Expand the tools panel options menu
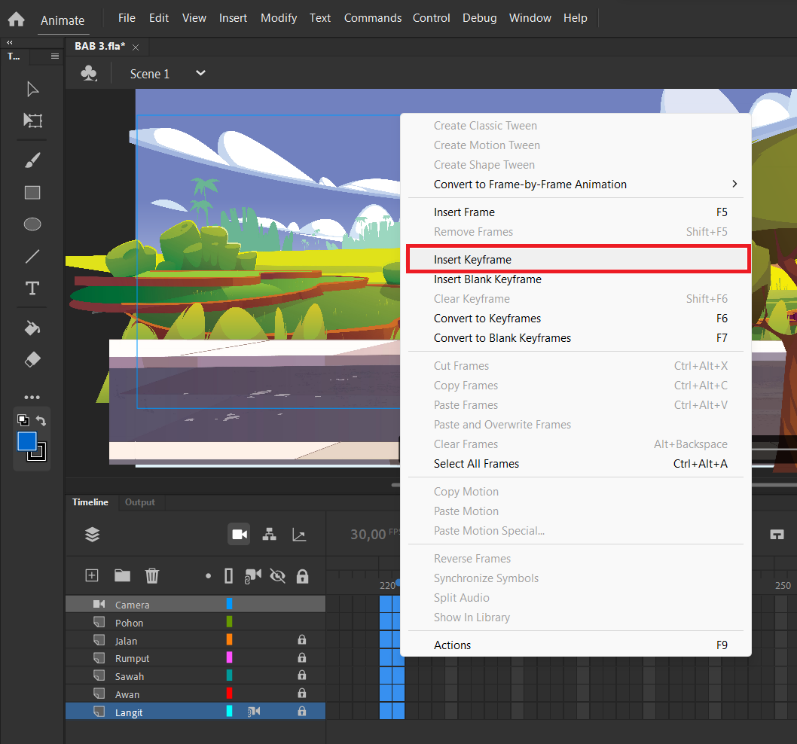Screen dimensions: 797x744 55,56
